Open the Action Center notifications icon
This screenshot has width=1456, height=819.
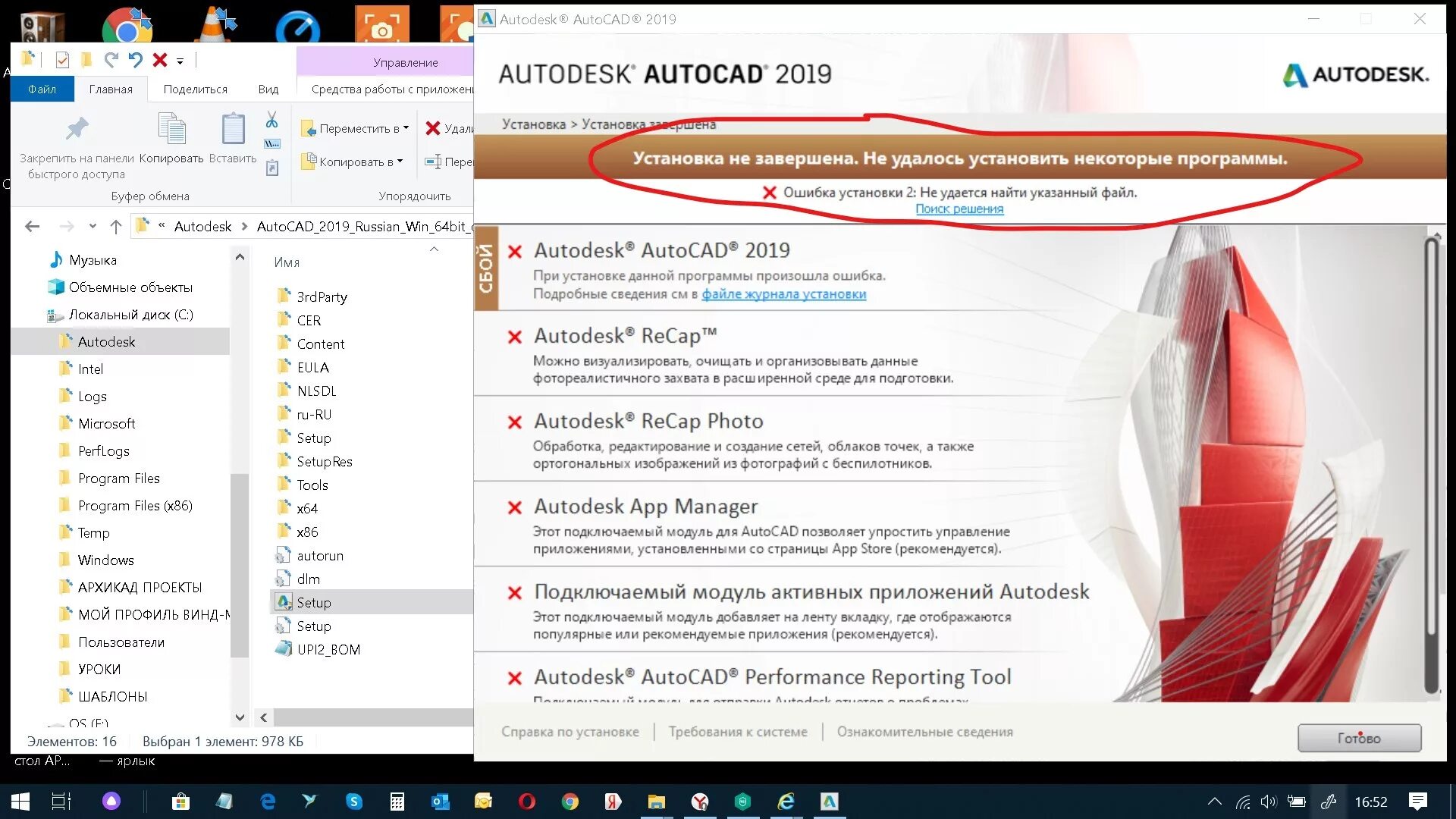coord(1417,802)
